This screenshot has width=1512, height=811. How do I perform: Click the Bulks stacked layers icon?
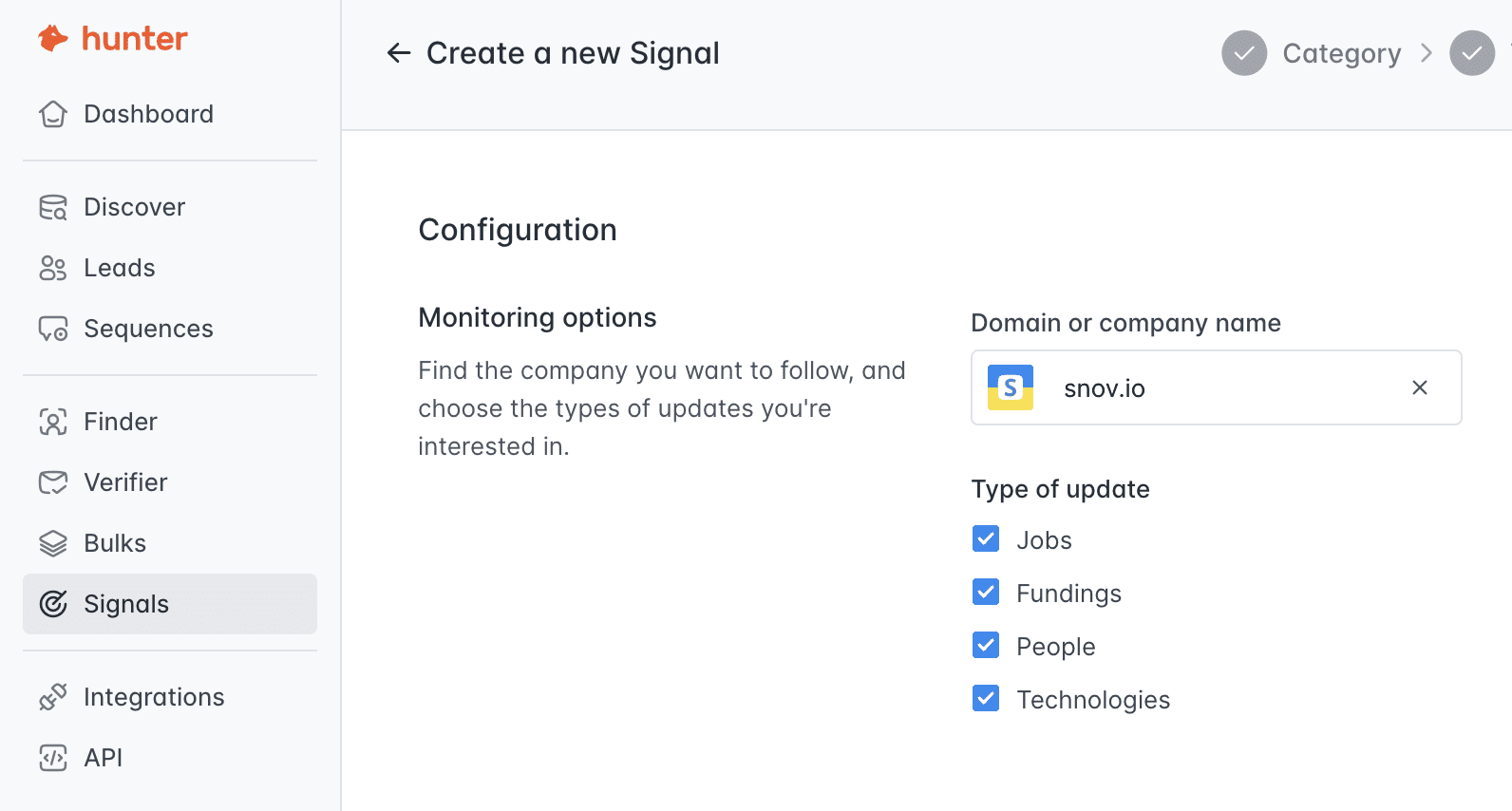click(53, 543)
